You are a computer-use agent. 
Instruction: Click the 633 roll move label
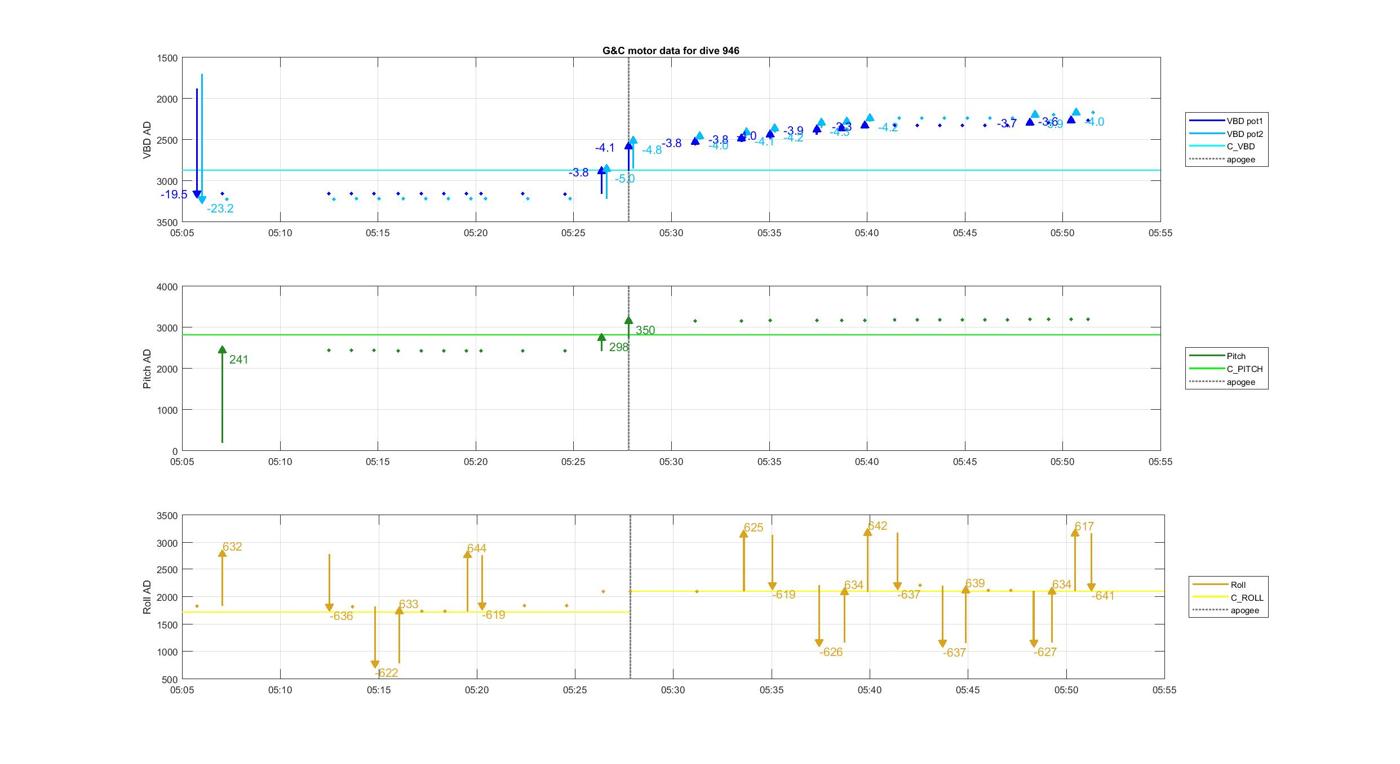click(408, 605)
